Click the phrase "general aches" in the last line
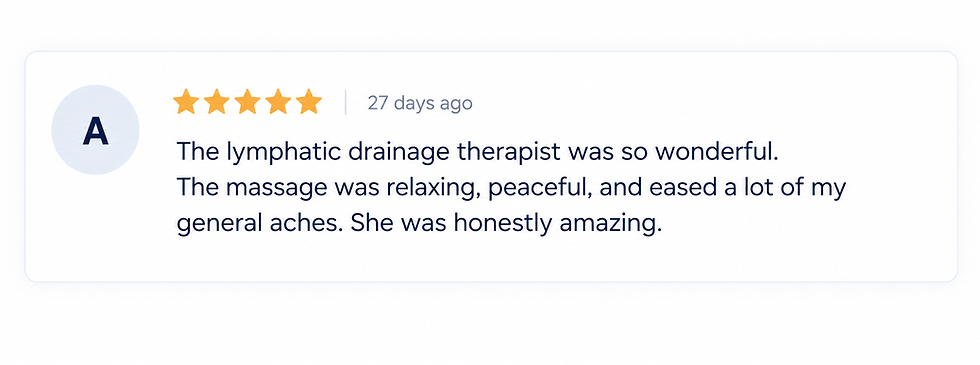 pos(256,224)
